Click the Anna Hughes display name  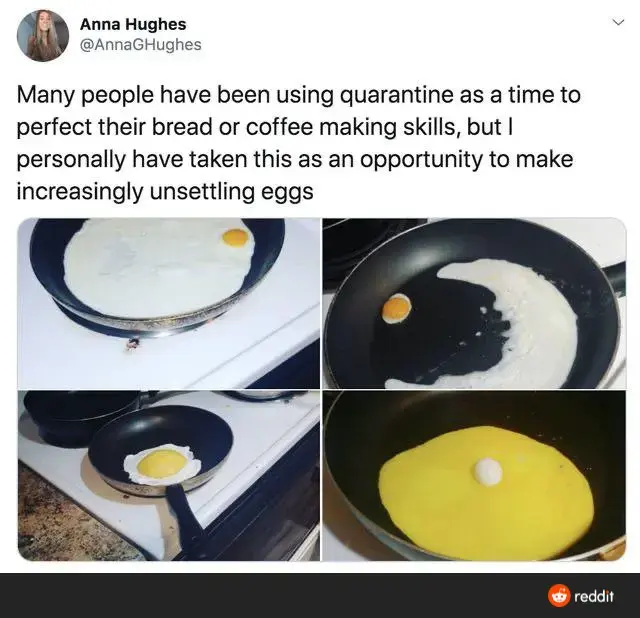click(133, 24)
